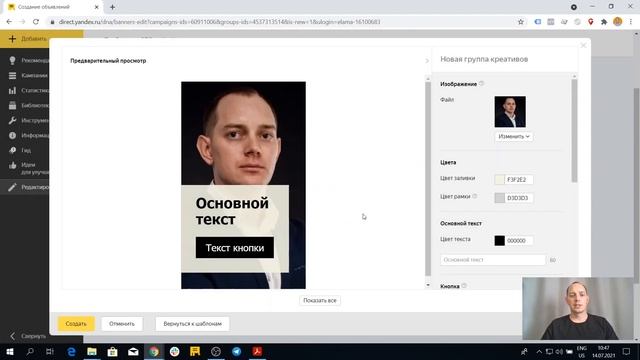Click the frame color hex field D3D3D3

[519, 198]
